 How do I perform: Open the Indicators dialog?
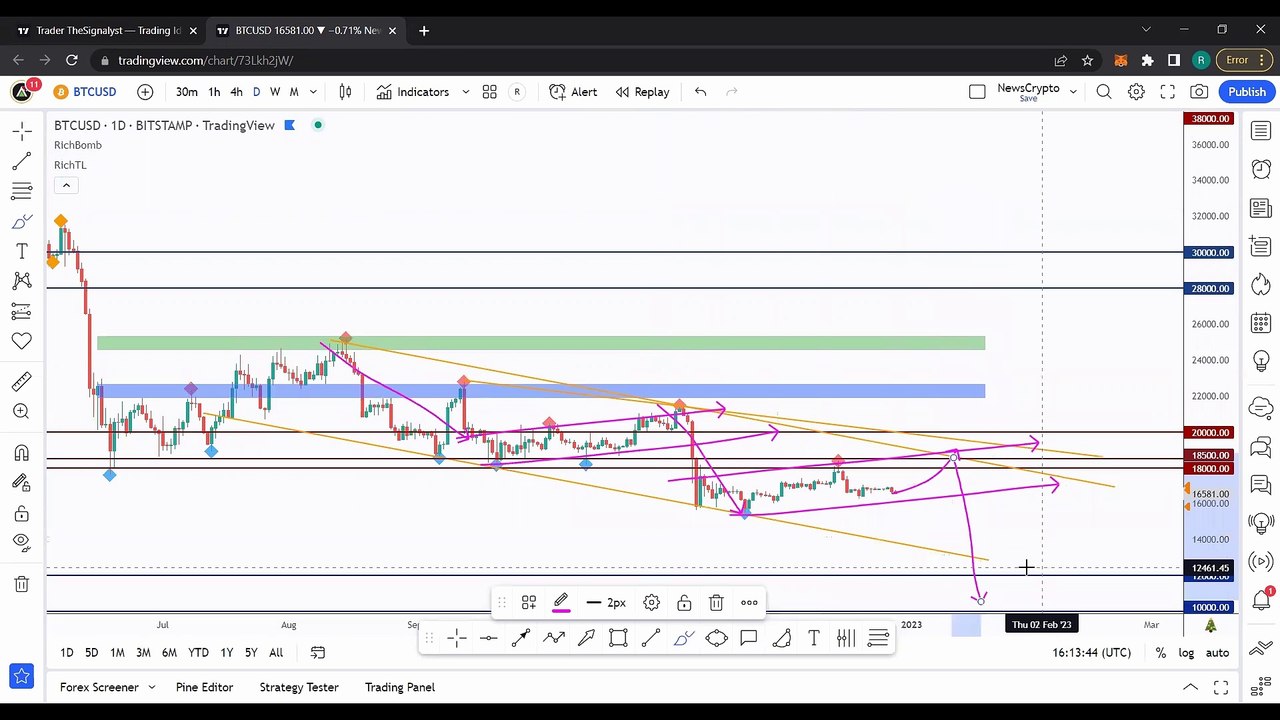[x=412, y=92]
